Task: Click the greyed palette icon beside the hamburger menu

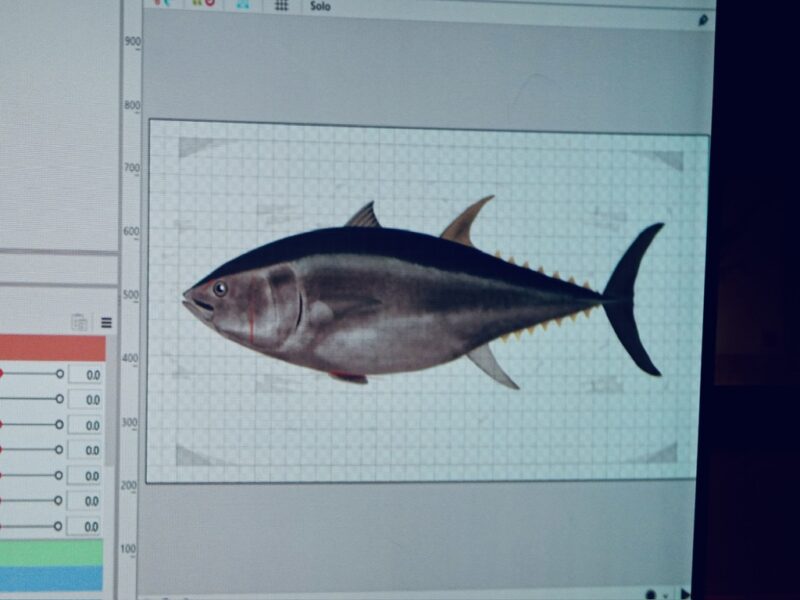Action: 79,322
